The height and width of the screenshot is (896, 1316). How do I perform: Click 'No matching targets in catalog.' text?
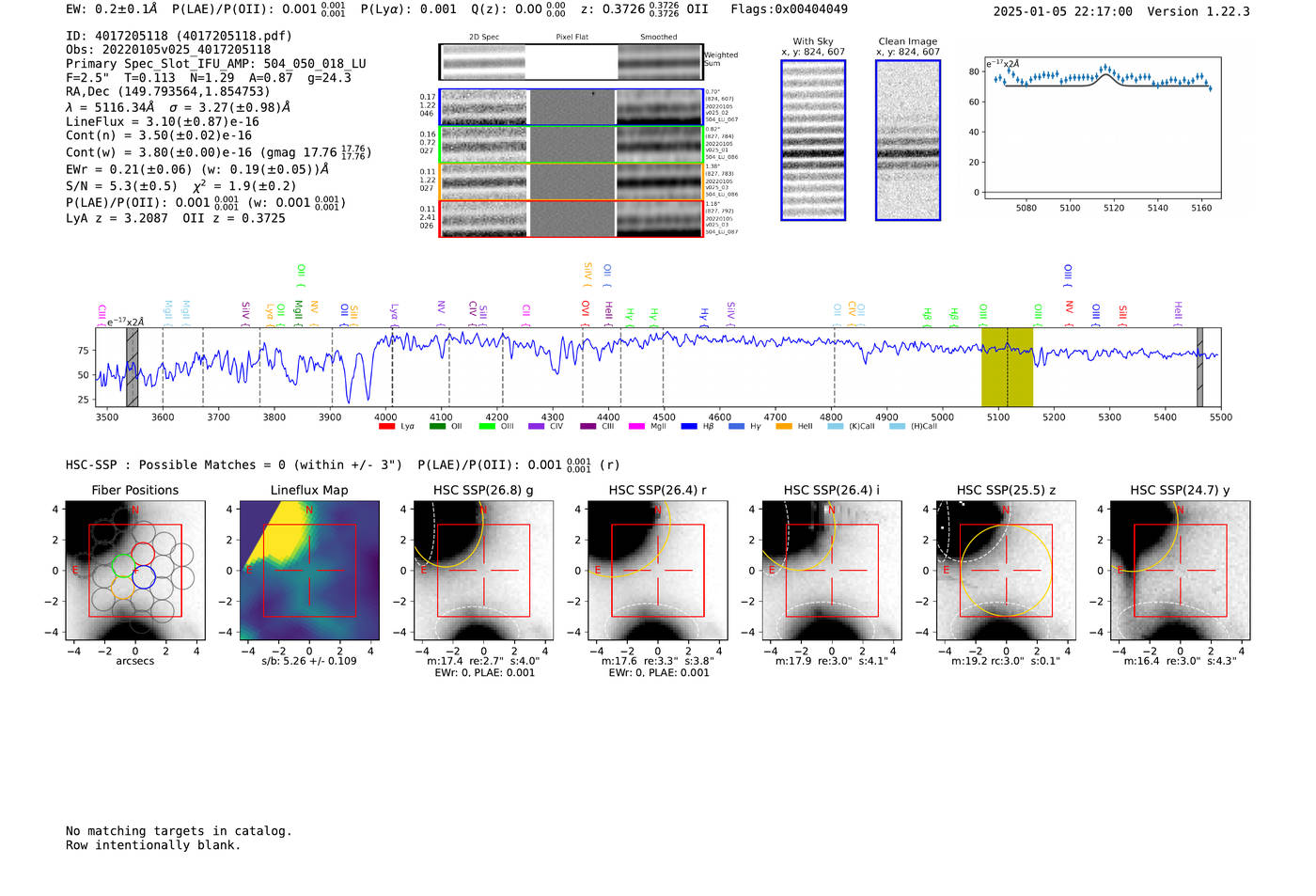(179, 831)
